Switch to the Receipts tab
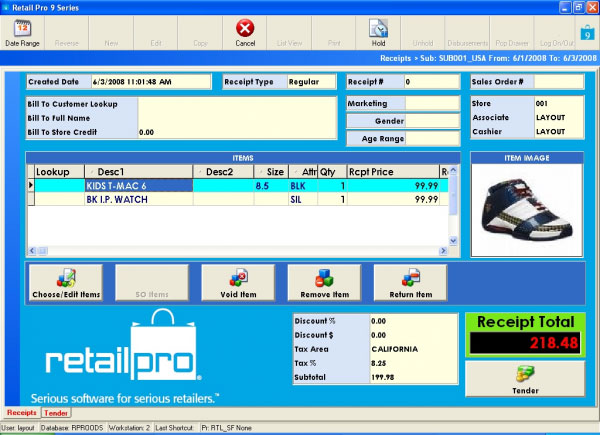This screenshot has width=600, height=435. coord(22,412)
